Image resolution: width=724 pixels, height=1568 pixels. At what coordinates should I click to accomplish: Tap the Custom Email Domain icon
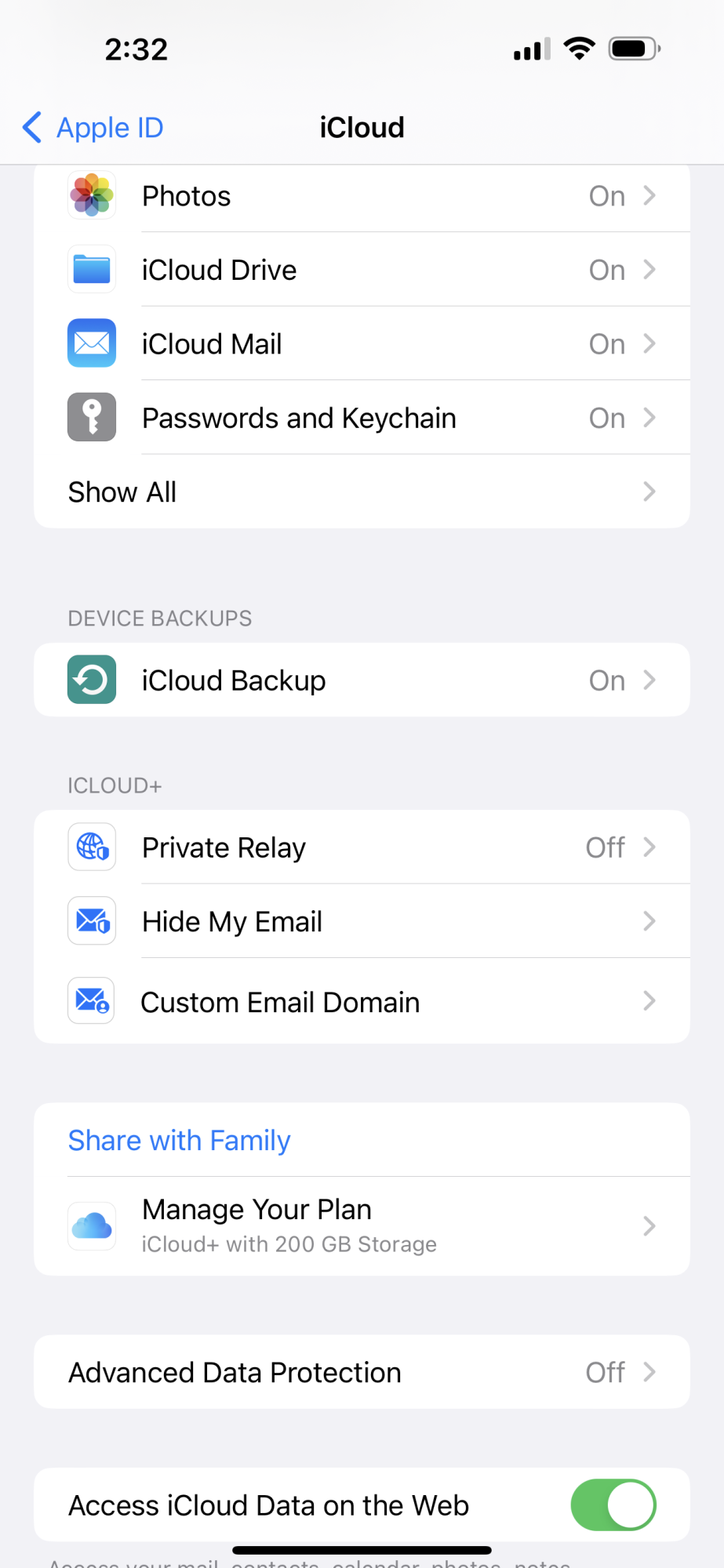point(92,1001)
